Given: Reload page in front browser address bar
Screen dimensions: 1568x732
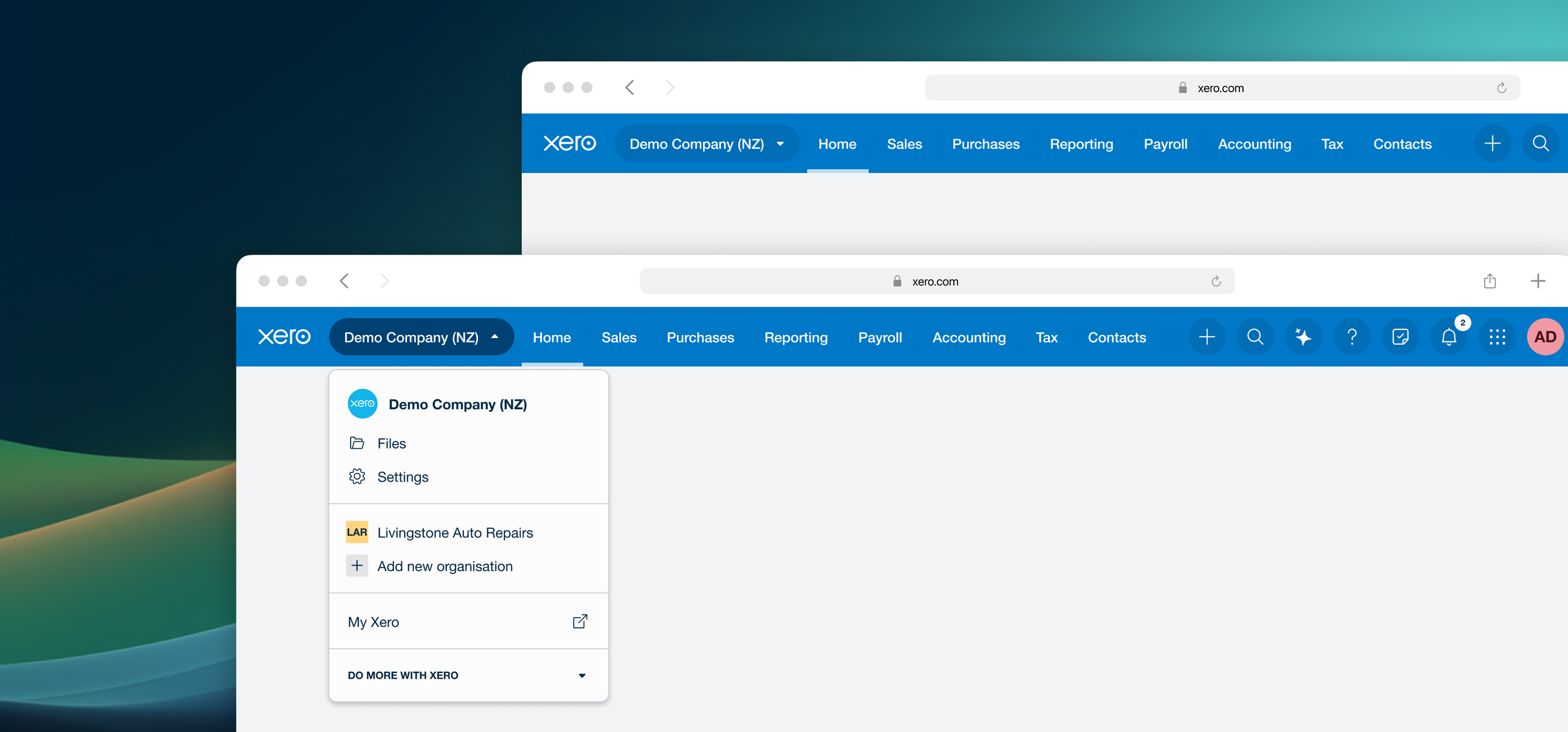Looking at the screenshot, I should point(1216,281).
